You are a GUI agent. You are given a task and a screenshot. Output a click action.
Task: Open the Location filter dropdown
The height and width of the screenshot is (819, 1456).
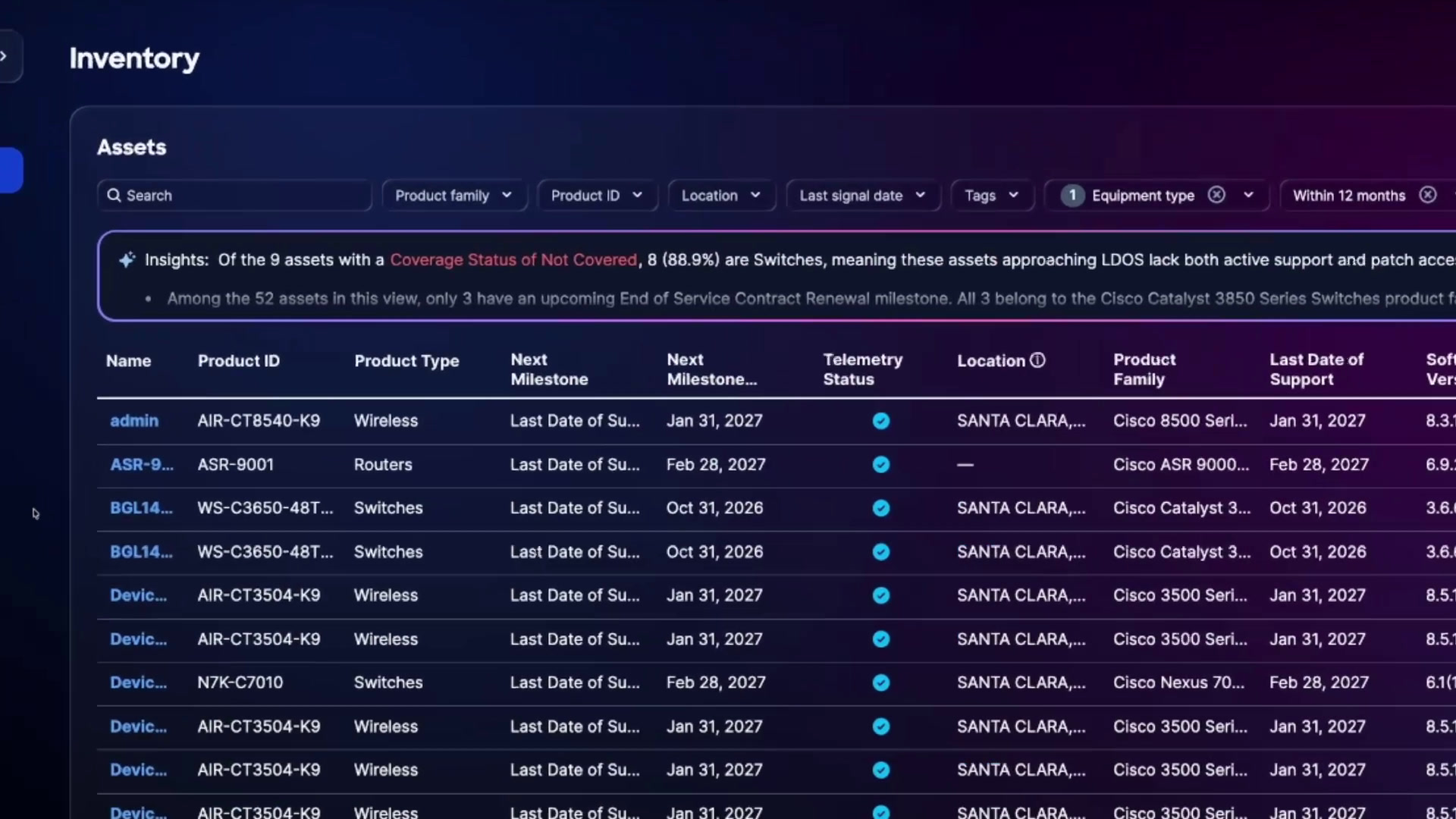(721, 196)
